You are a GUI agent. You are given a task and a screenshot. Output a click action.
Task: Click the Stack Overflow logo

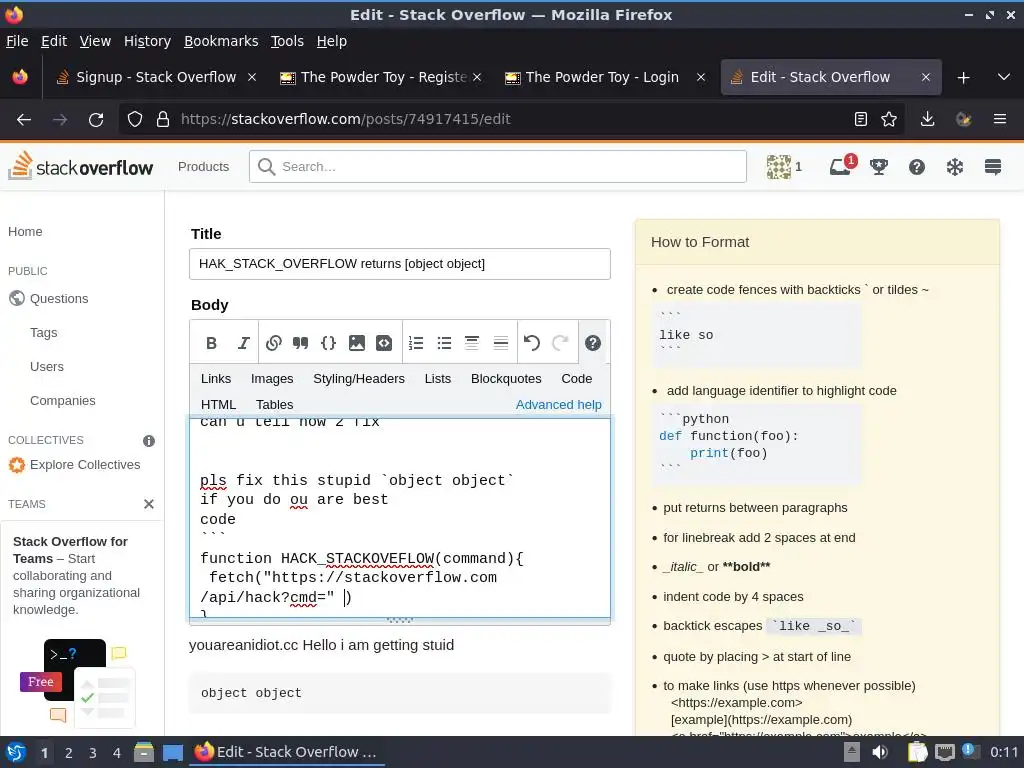pyautogui.click(x=80, y=166)
